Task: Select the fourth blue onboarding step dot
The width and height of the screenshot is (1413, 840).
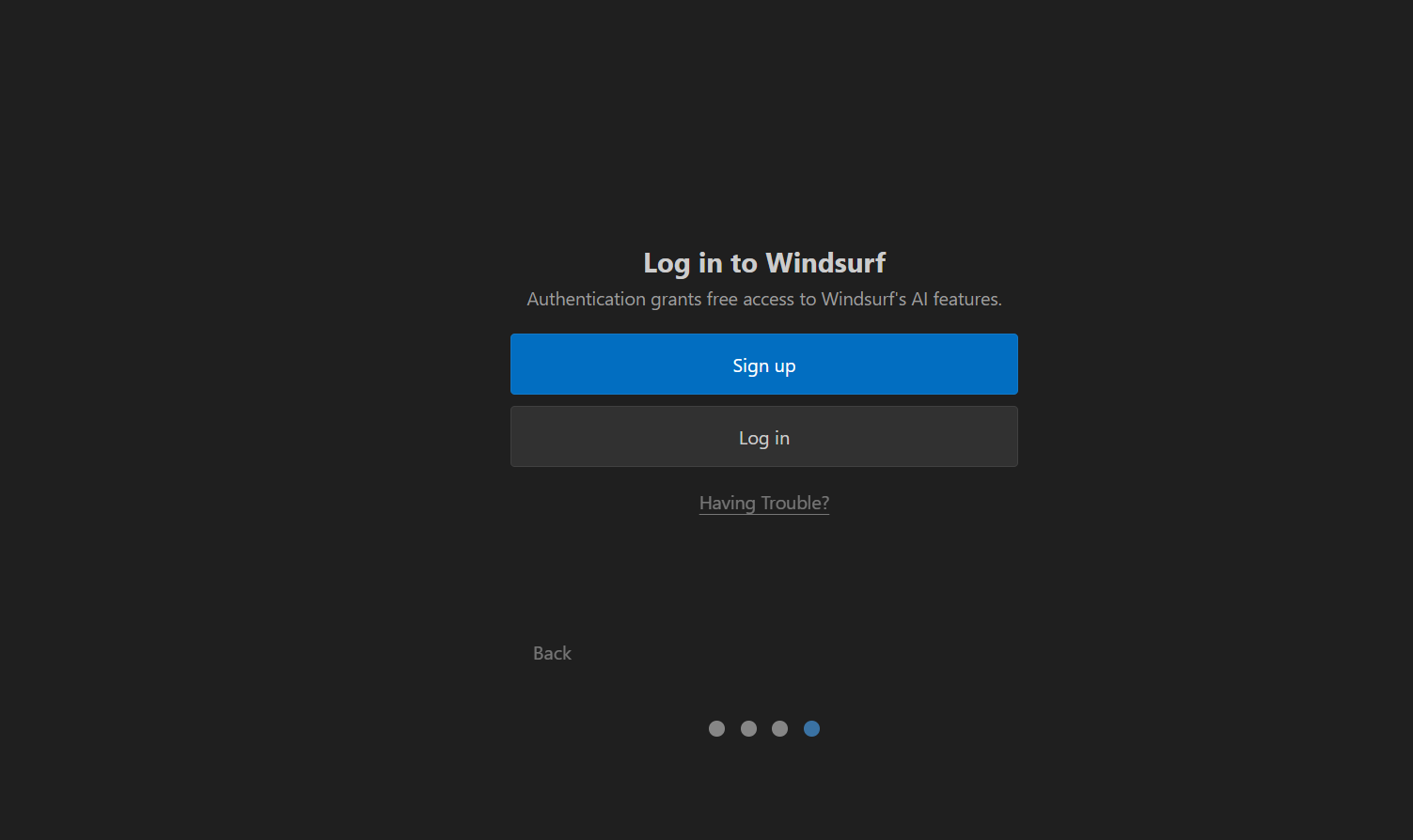Action: [x=811, y=728]
